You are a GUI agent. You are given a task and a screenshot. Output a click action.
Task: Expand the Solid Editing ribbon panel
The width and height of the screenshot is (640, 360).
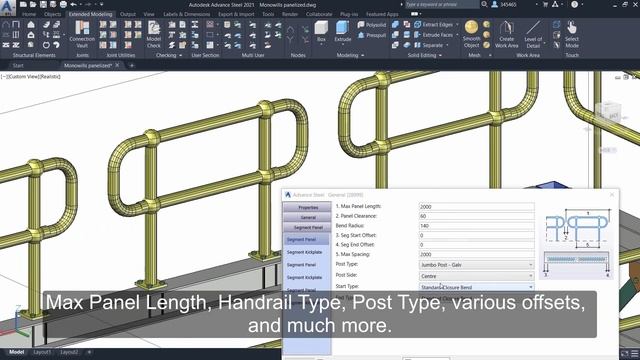[424, 55]
